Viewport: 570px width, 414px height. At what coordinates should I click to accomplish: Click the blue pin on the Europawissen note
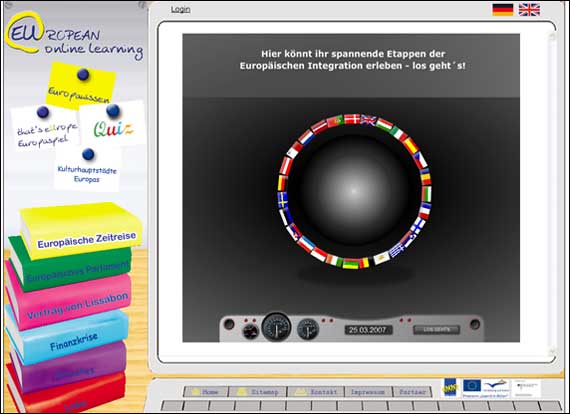point(83,75)
